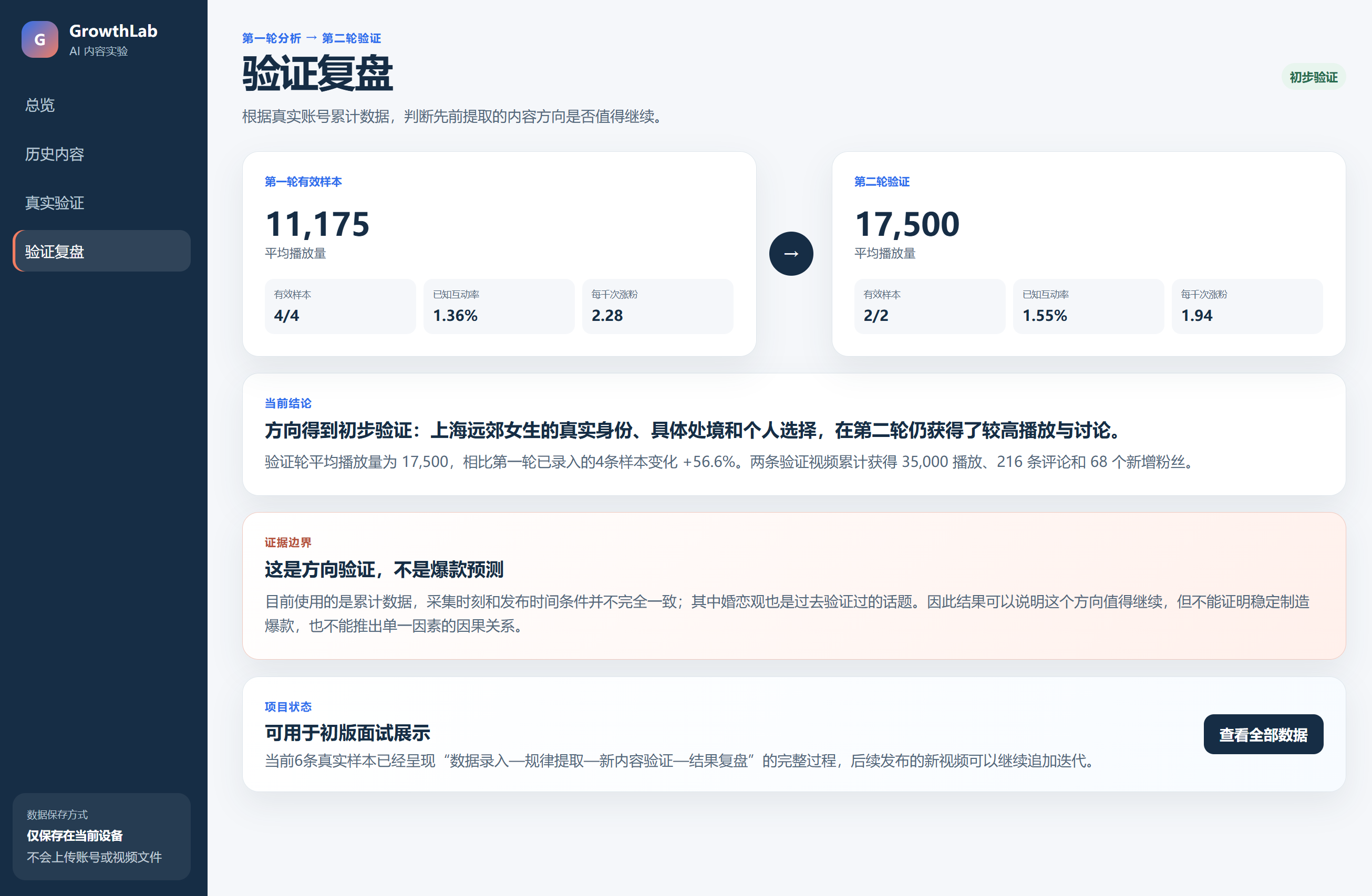1372x896 pixels.
Task: Click the 项目状态 section label
Action: (x=287, y=706)
